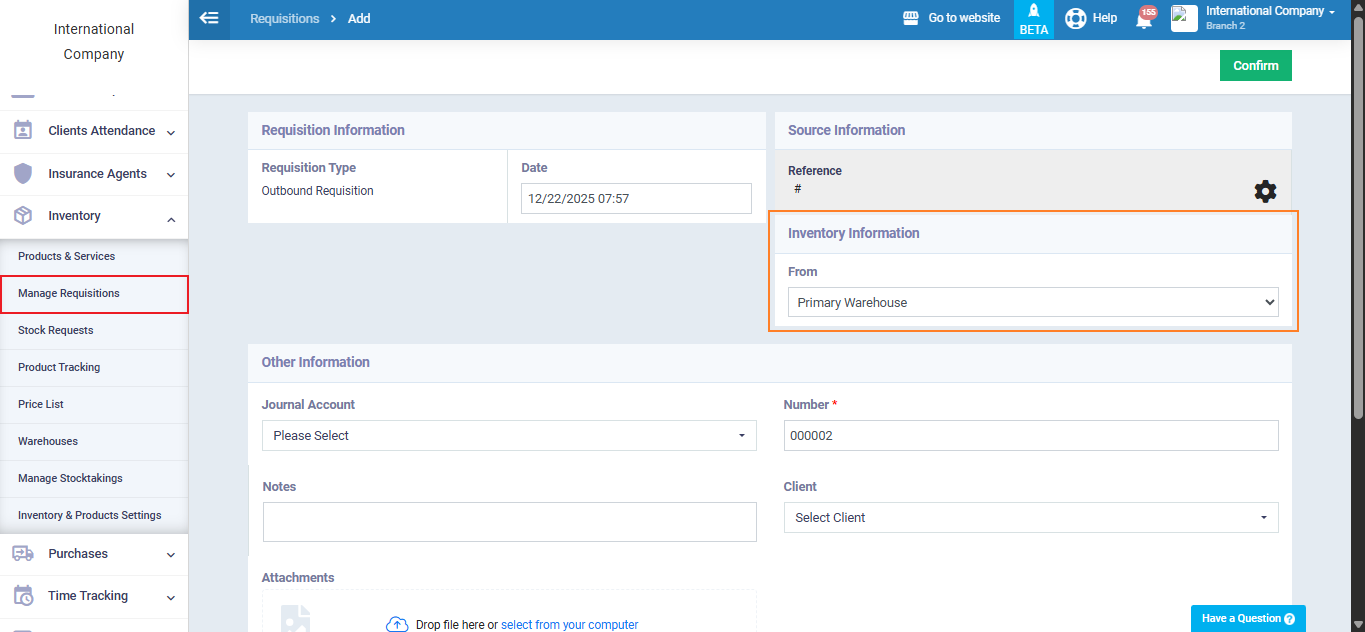Click the Date input field
1365x632 pixels.
pyautogui.click(x=635, y=199)
